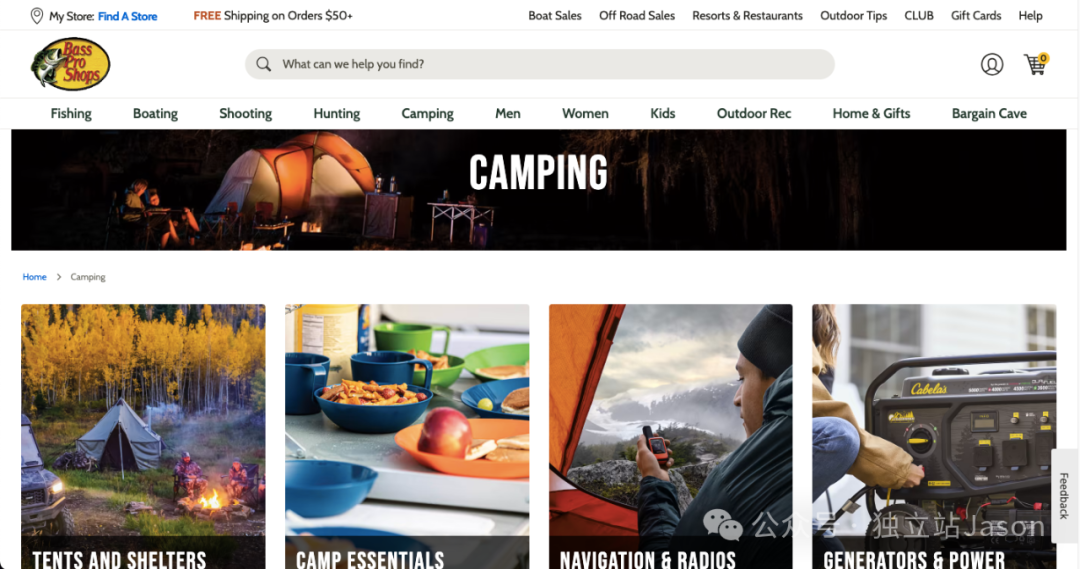The image size is (1080, 569).
Task: Open the Navigation & Radios category tile
Action: click(x=671, y=437)
